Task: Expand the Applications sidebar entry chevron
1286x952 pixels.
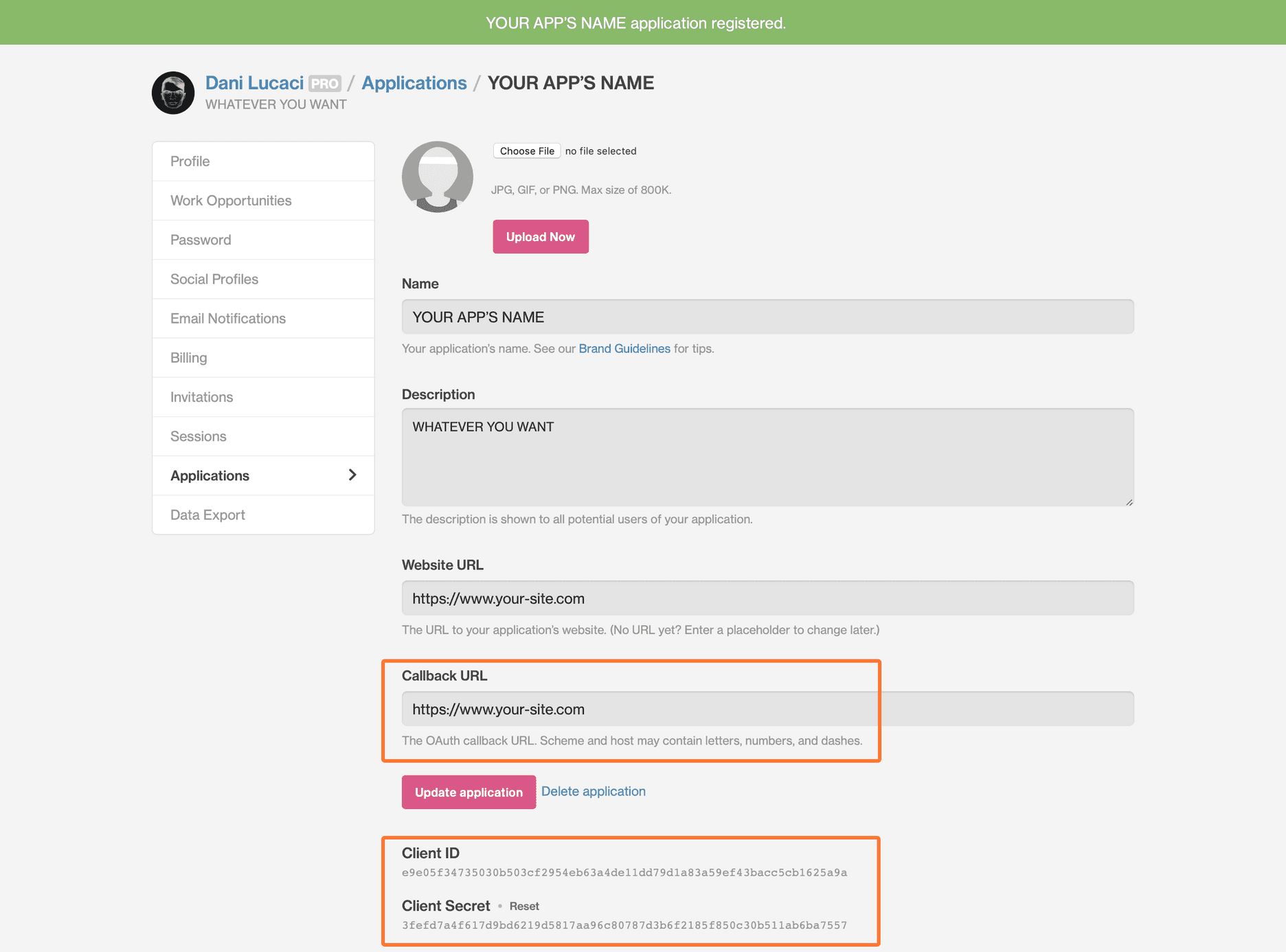Action: 352,475
